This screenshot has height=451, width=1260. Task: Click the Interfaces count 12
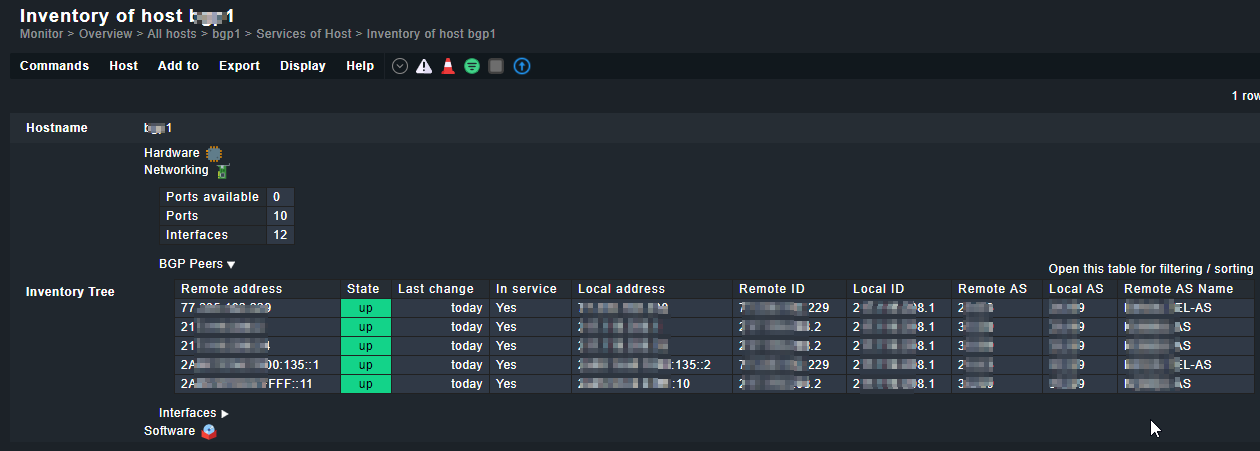click(280, 235)
